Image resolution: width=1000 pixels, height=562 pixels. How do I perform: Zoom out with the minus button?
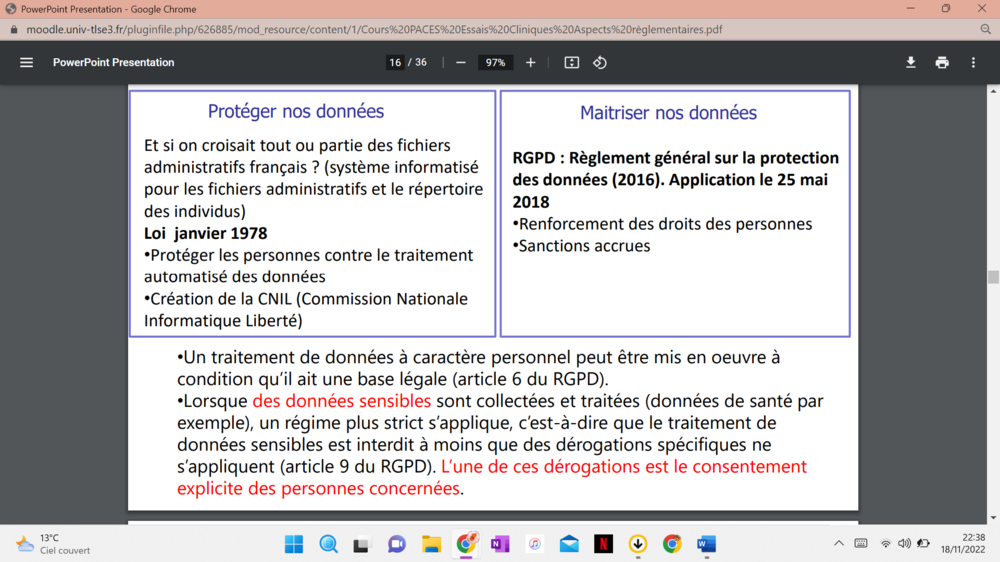461,62
